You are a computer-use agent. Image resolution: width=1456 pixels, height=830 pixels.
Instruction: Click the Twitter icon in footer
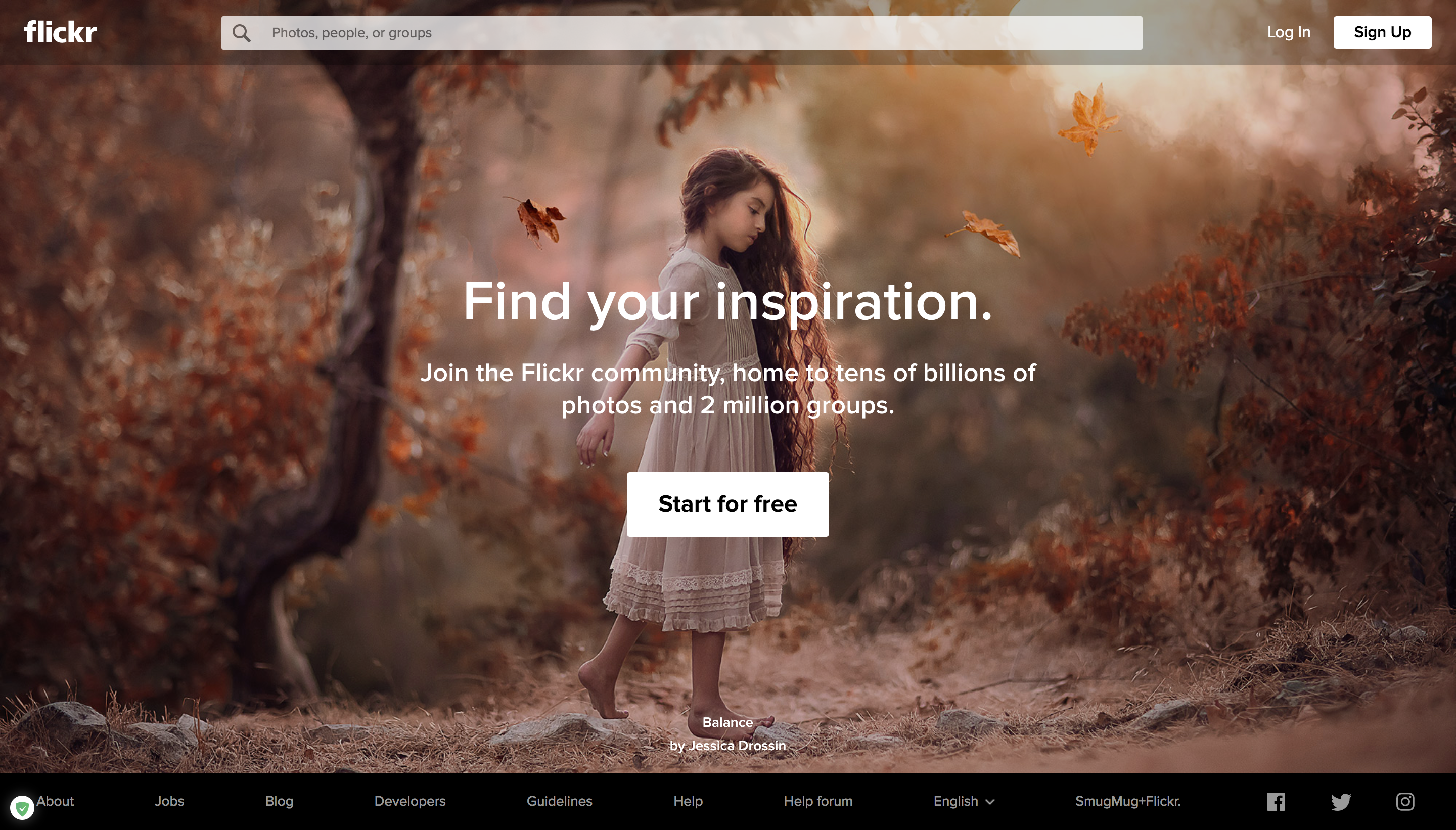point(1341,801)
